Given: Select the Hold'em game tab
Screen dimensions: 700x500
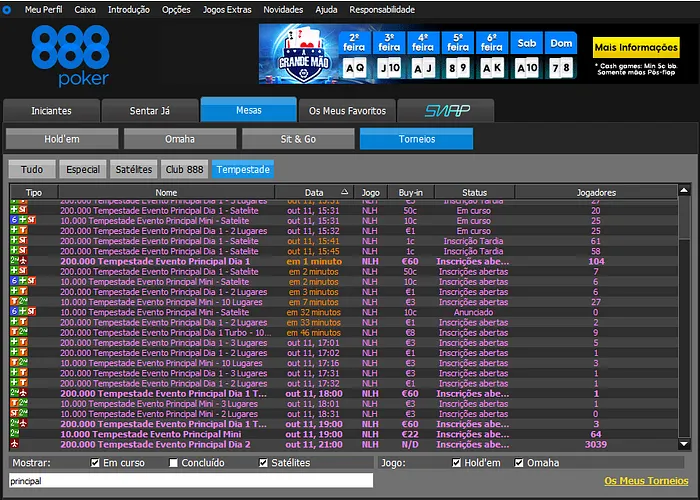Looking at the screenshot, I should (x=62, y=139).
